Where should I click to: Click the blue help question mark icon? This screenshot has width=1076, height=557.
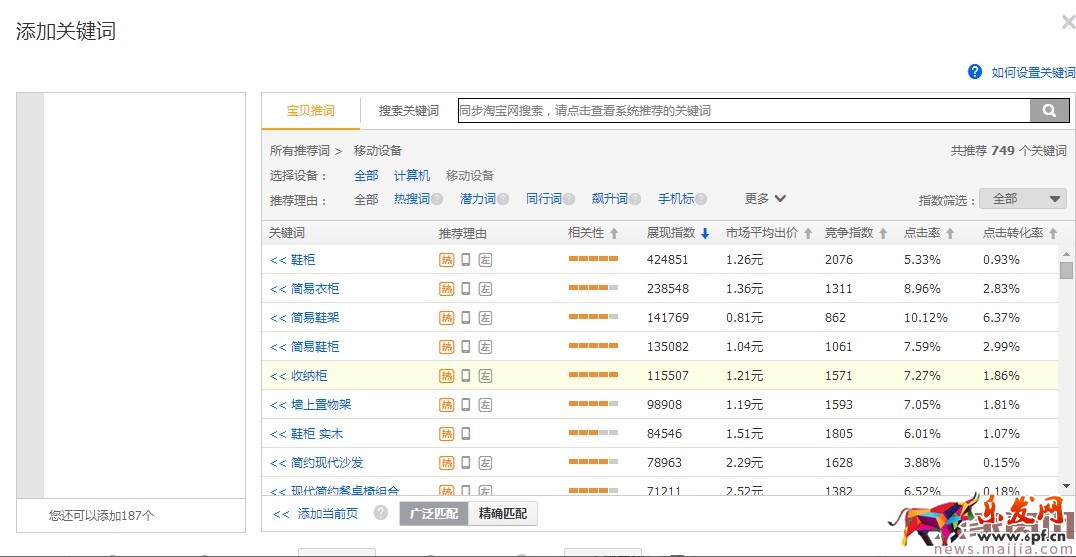tap(975, 72)
